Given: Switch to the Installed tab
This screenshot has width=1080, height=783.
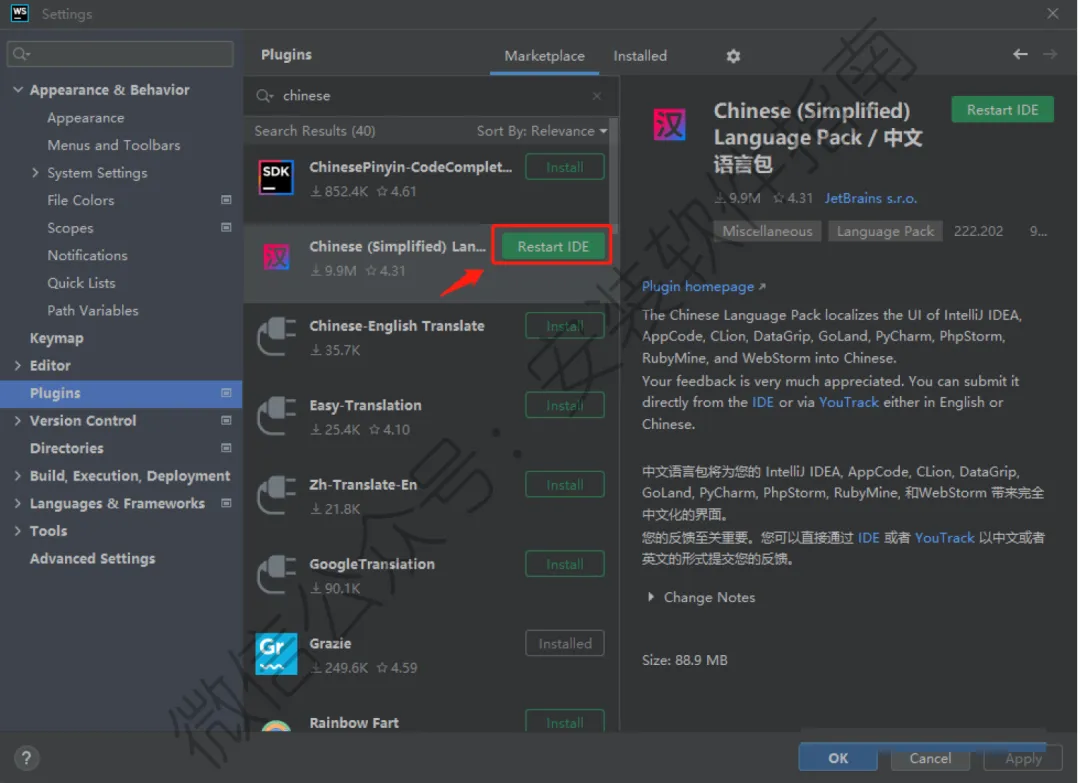Looking at the screenshot, I should [x=640, y=56].
